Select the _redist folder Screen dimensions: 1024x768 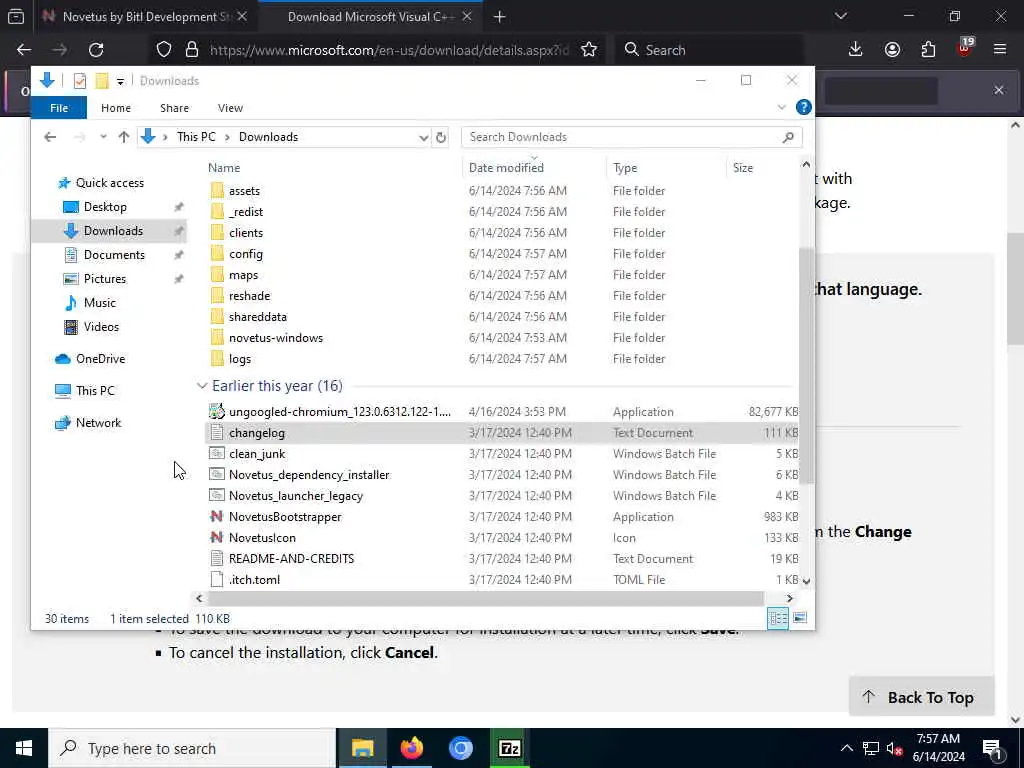coord(246,212)
